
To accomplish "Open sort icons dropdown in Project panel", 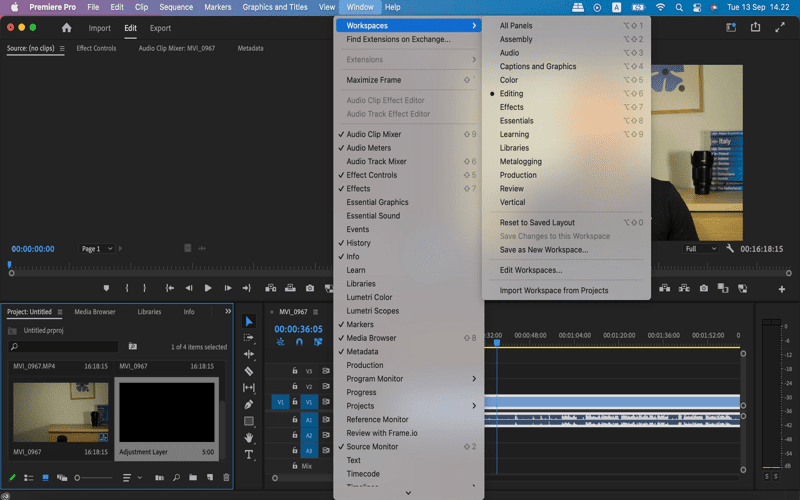I will [x=132, y=478].
